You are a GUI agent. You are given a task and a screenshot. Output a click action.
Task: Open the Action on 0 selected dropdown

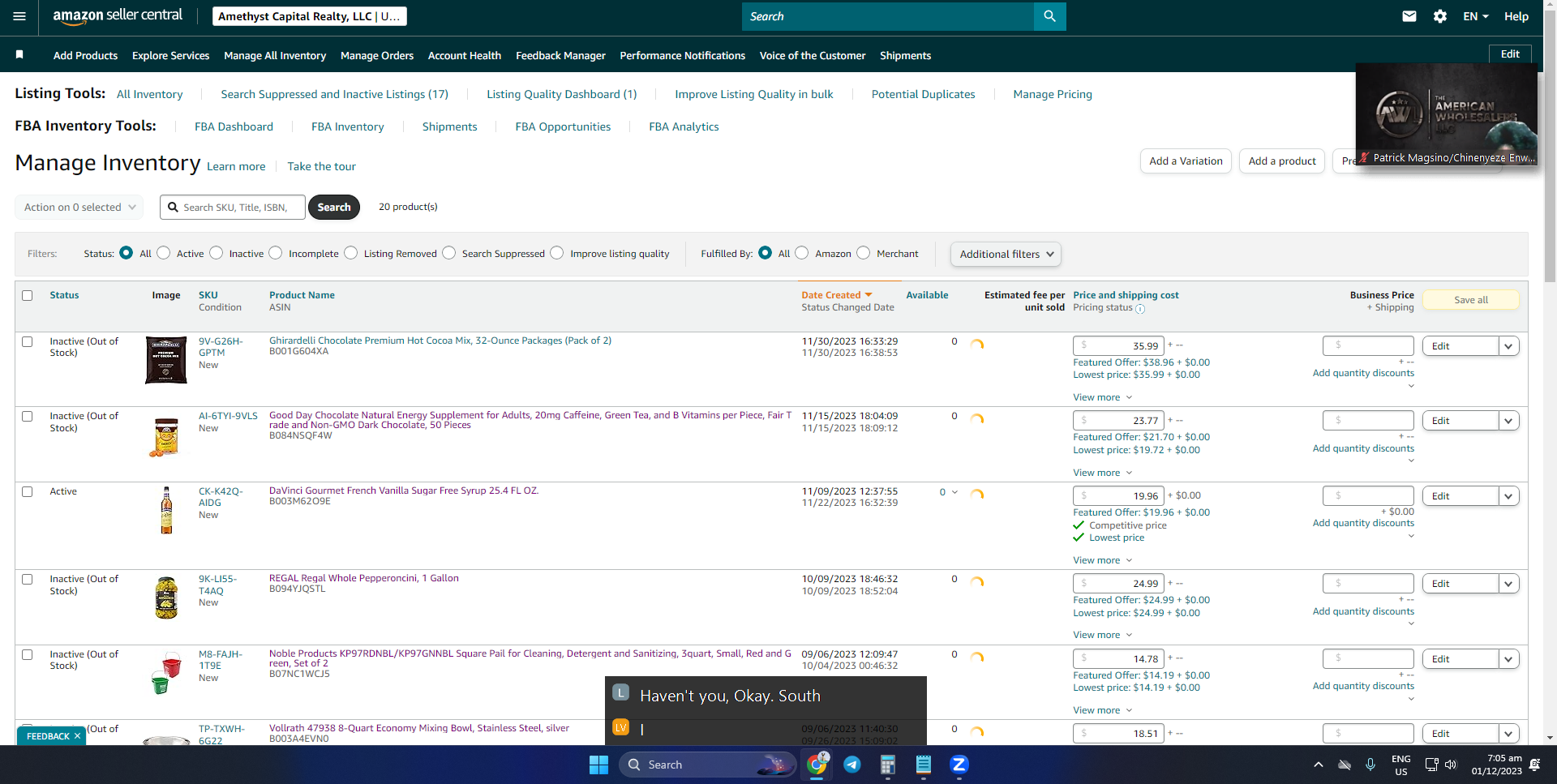pos(79,207)
